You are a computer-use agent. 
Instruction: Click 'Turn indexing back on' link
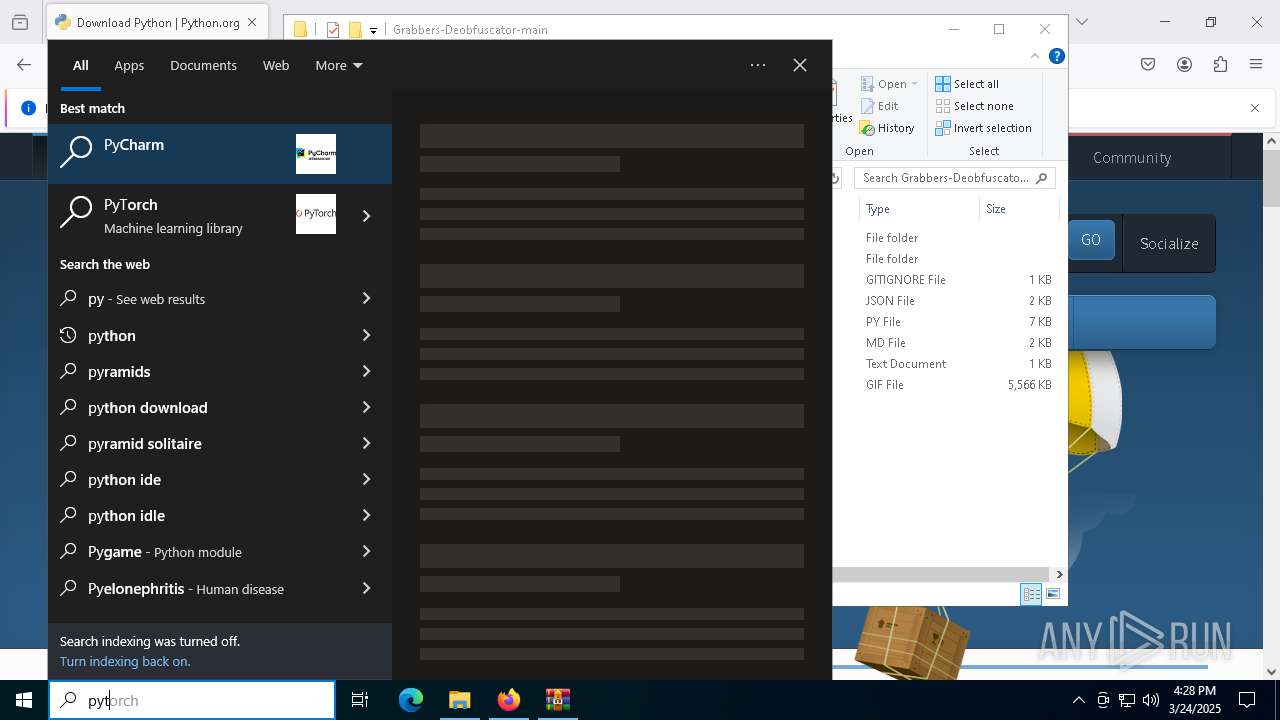click(125, 661)
